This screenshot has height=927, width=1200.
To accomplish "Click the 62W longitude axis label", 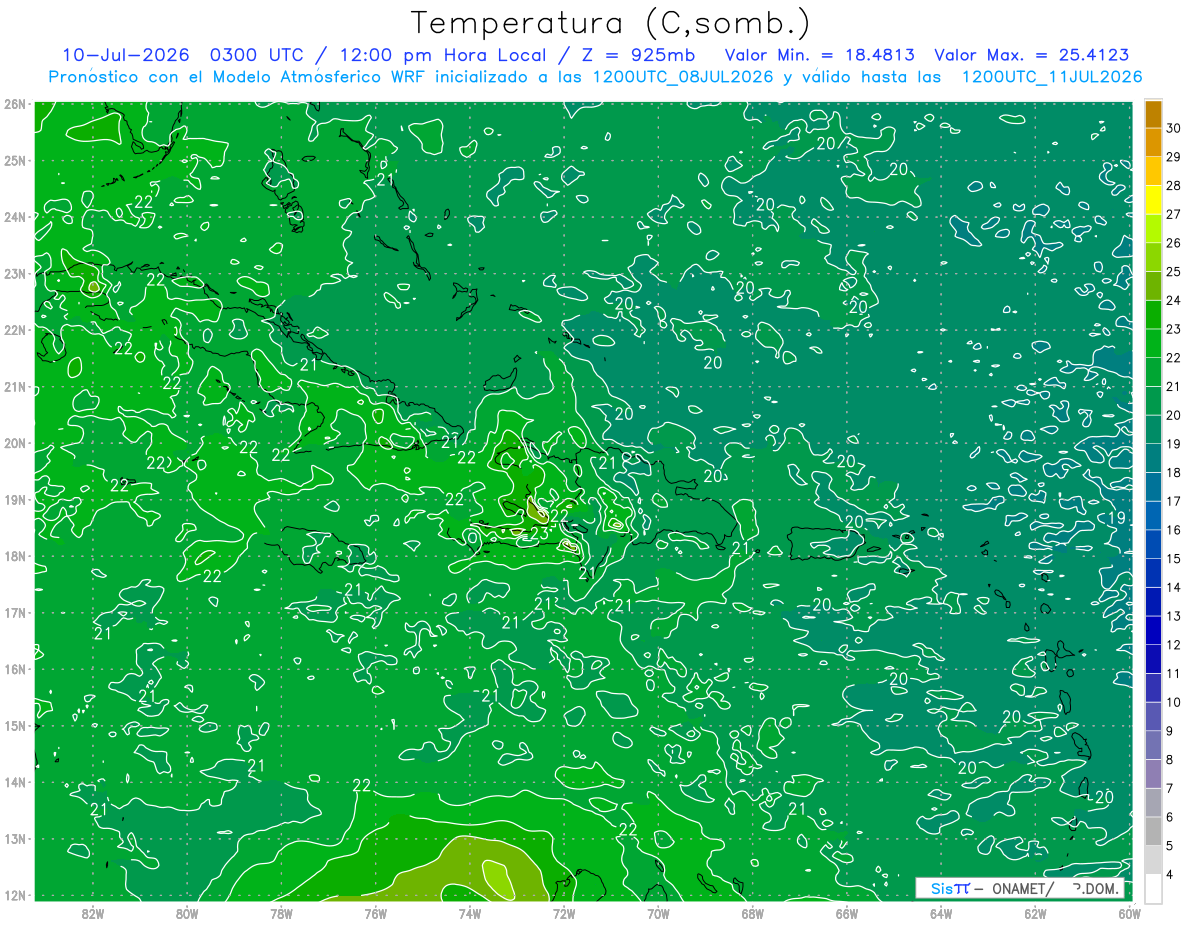I will point(1035,912).
